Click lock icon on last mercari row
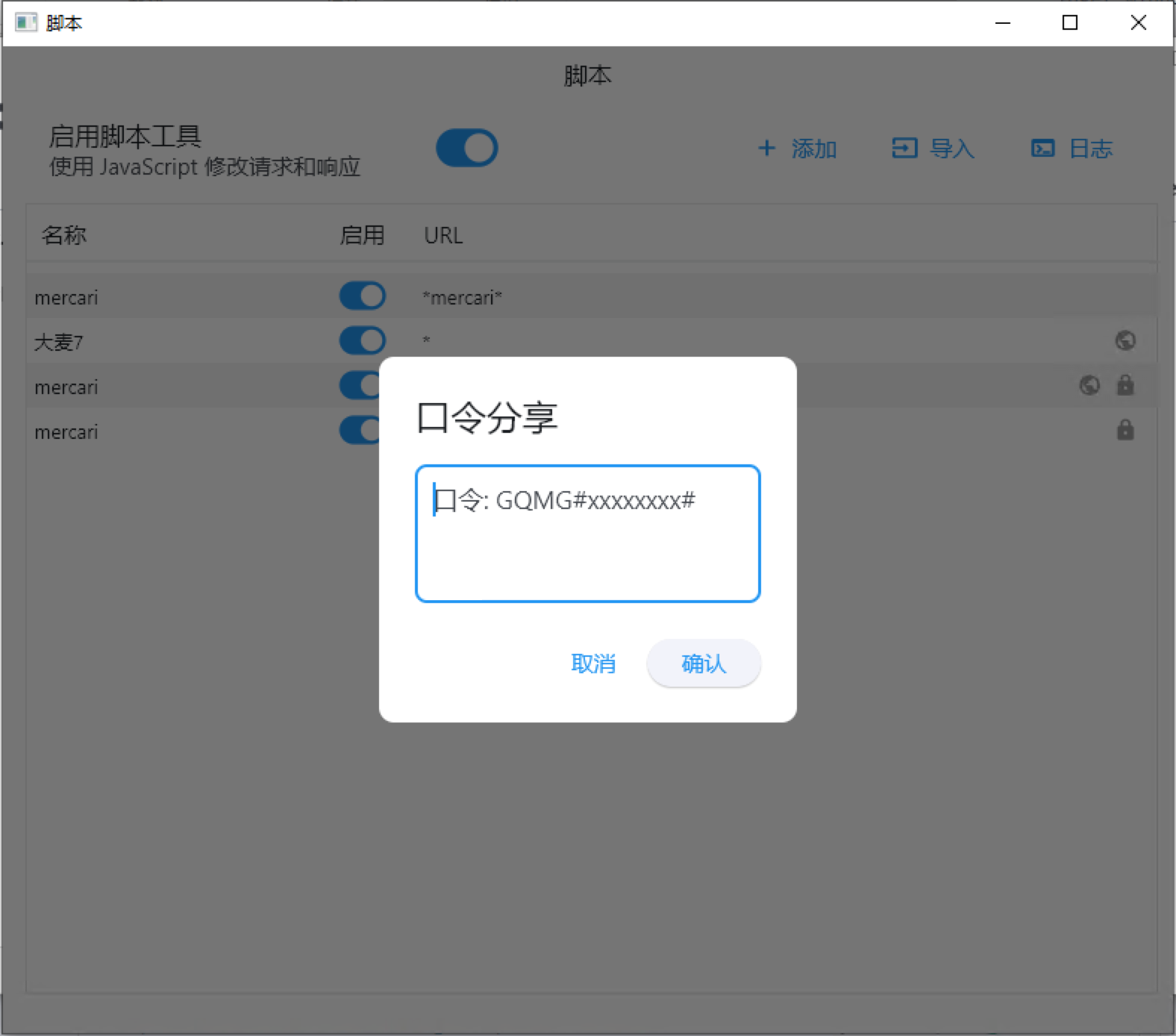 coord(1125,430)
